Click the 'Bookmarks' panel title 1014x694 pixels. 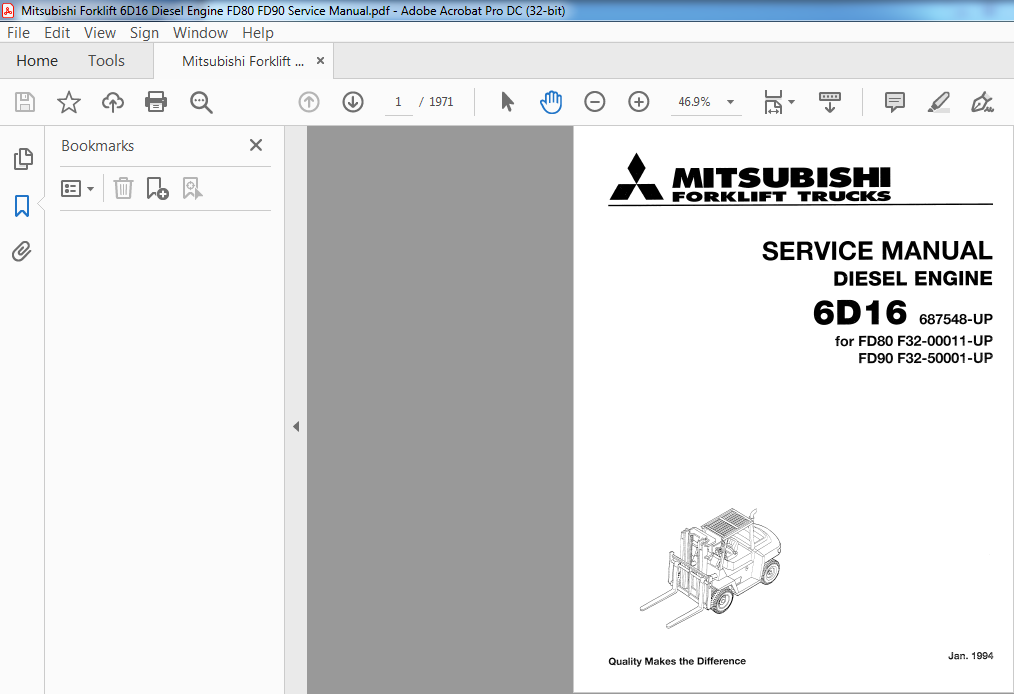point(98,146)
